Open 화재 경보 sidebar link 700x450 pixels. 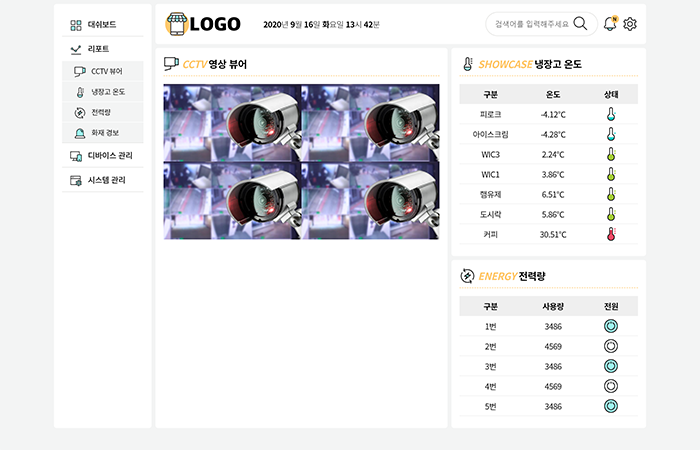[x=103, y=133]
